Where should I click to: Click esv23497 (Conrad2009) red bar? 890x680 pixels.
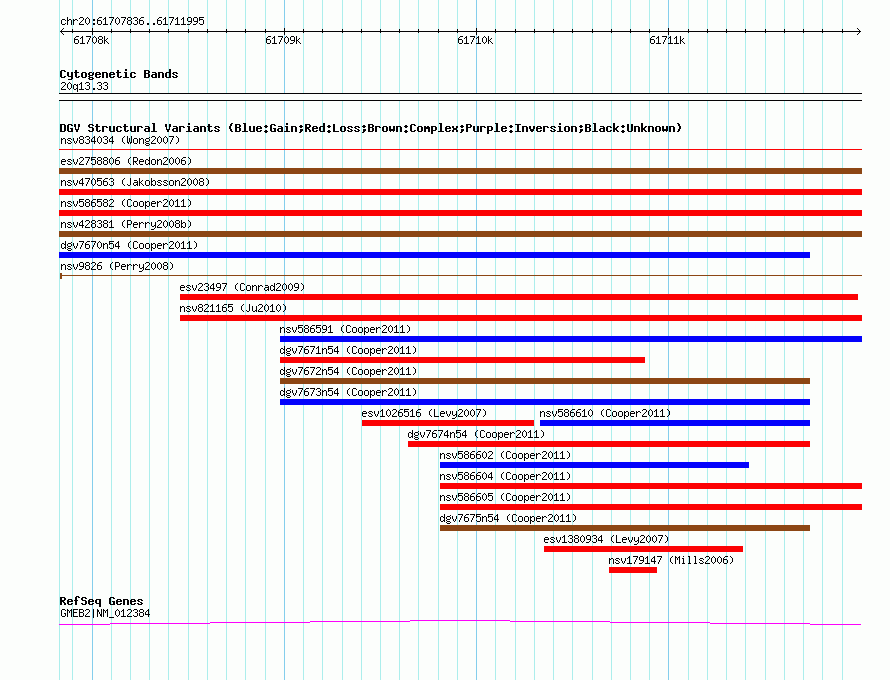click(x=519, y=297)
